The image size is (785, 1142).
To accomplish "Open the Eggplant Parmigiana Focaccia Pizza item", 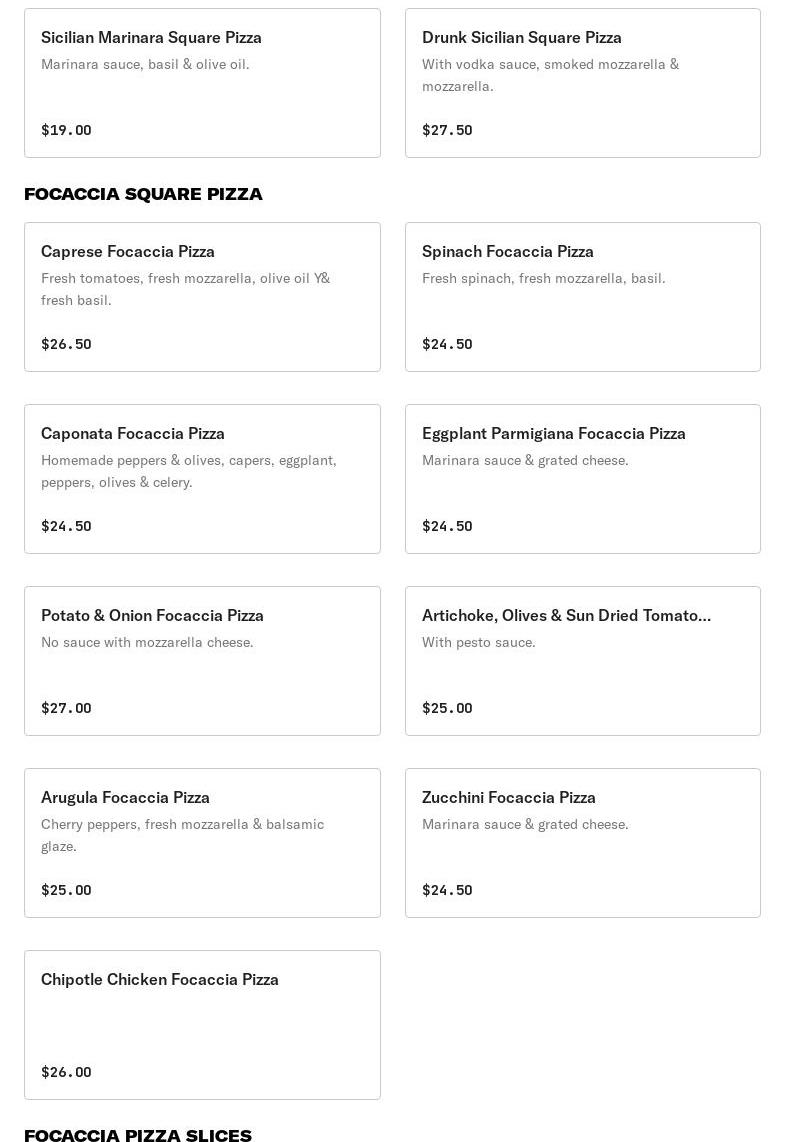I will click(583, 479).
